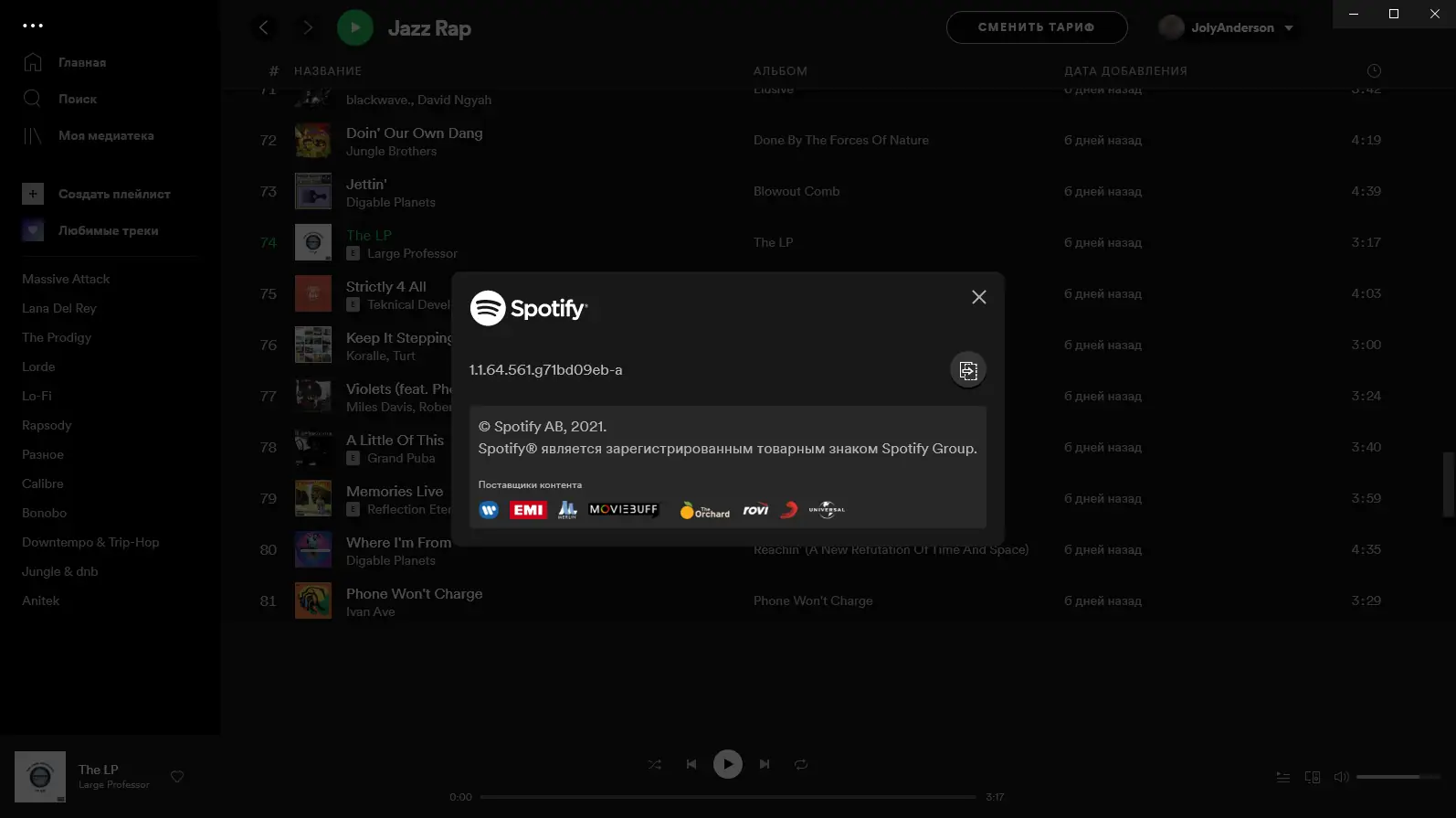
Task: Play the Jazz Rap playlist green button
Action: point(355,27)
